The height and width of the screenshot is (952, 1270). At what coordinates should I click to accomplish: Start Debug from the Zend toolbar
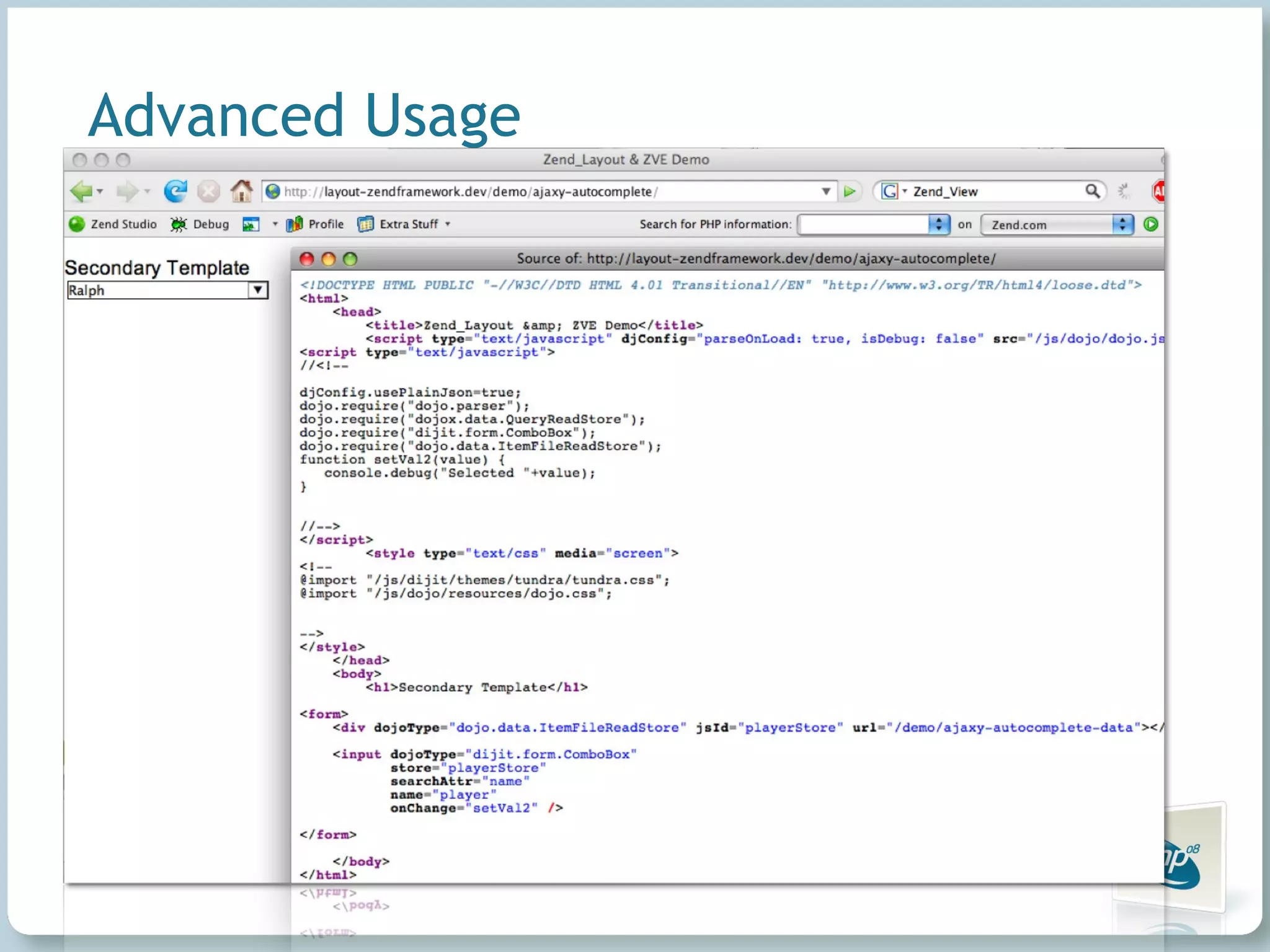coord(200,224)
